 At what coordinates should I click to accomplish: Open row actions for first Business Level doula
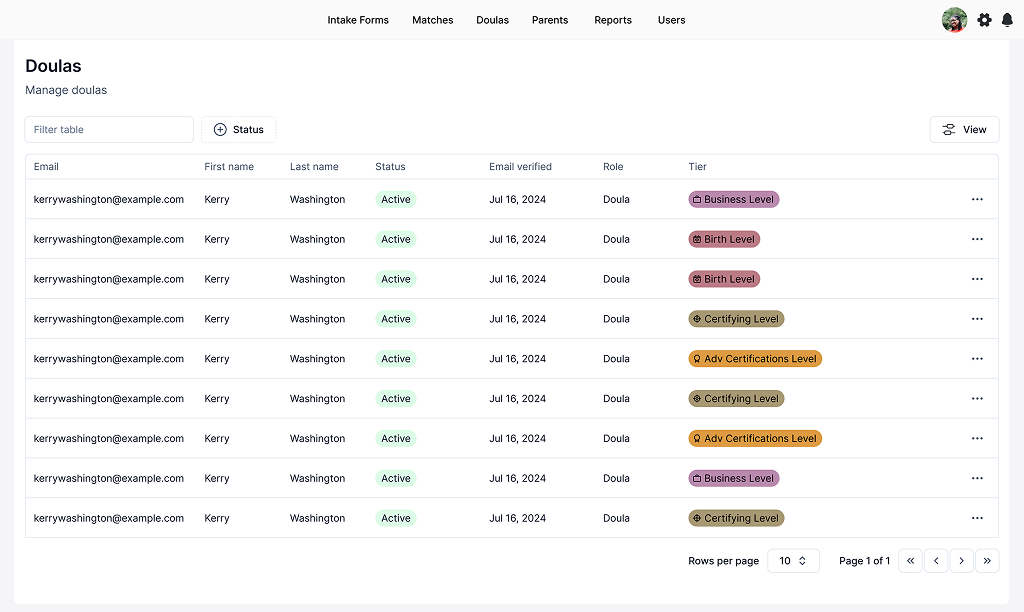tap(977, 199)
